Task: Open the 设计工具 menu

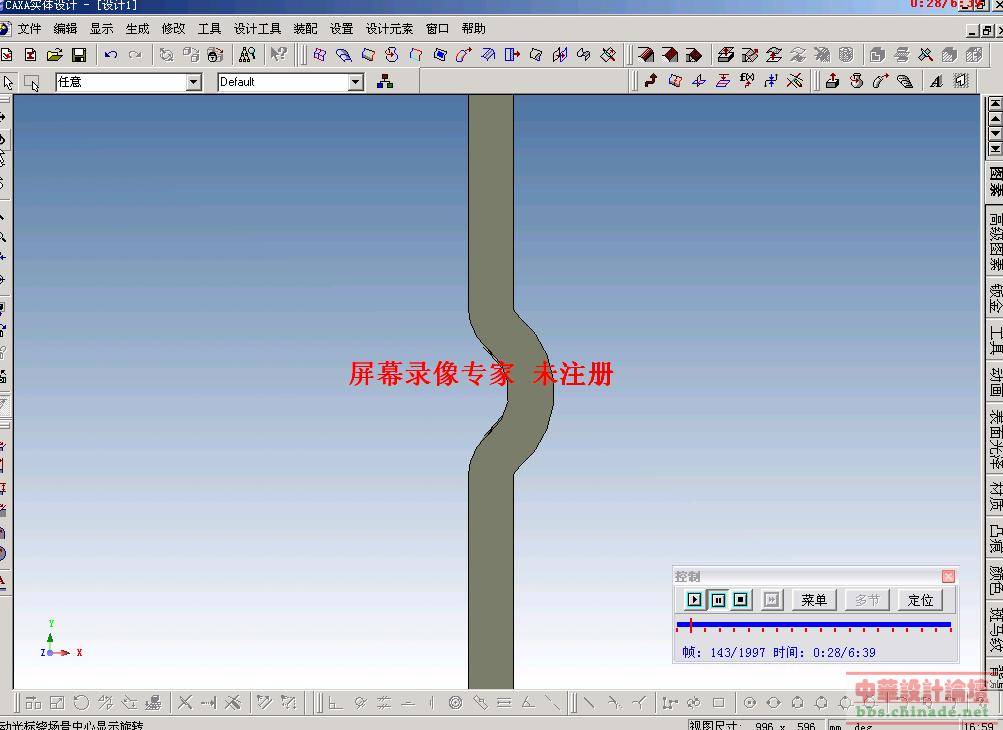Action: (x=257, y=29)
